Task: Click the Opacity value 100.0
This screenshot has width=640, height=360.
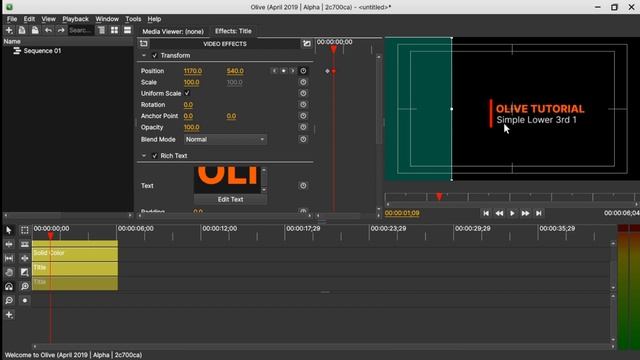Action: coord(191,127)
